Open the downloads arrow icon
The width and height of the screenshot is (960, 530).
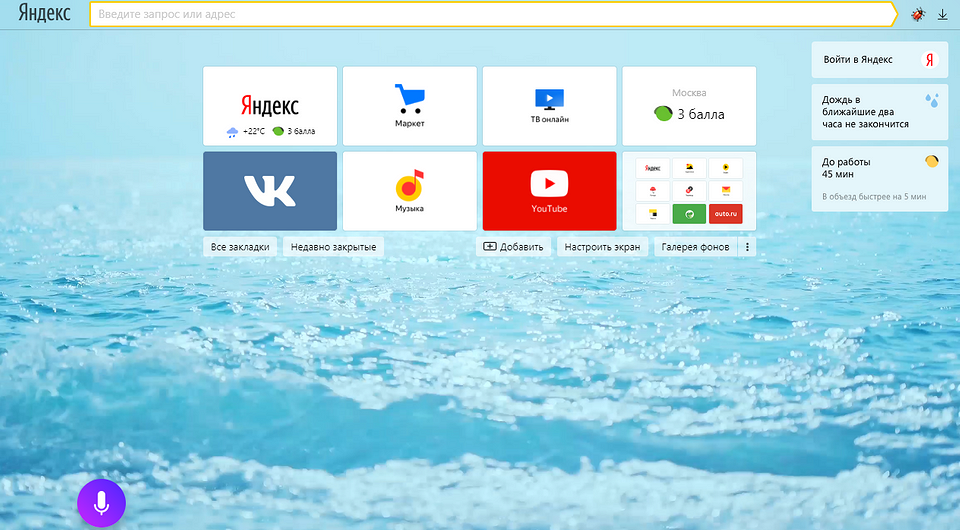[x=942, y=14]
